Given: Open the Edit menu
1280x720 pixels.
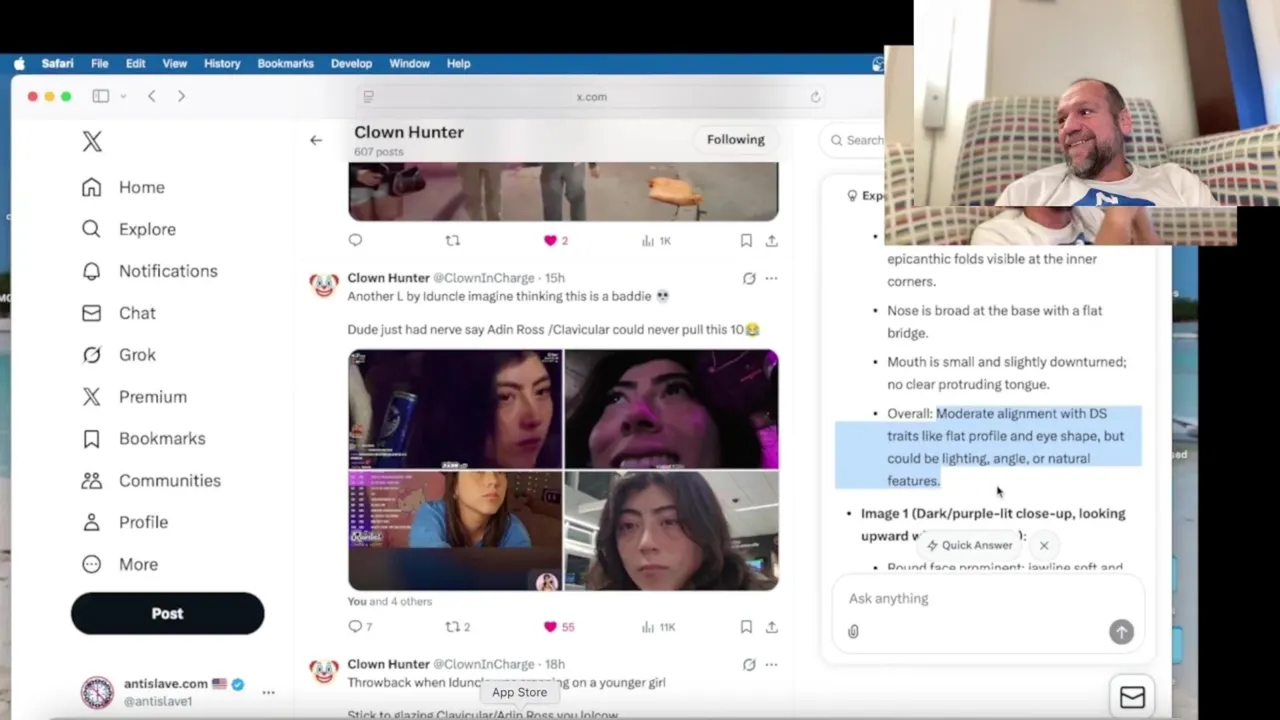Looking at the screenshot, I should pyautogui.click(x=136, y=63).
